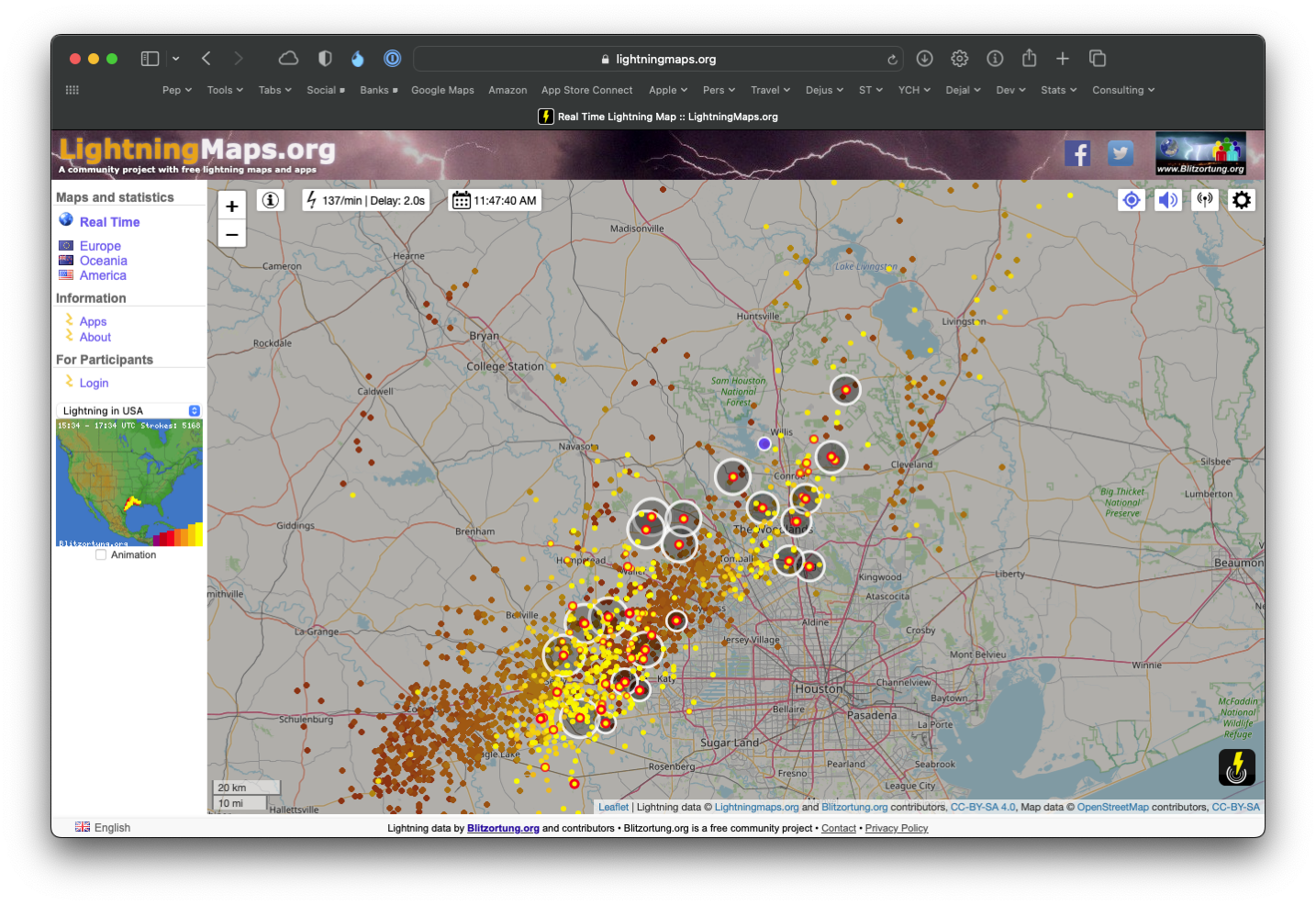Open the Europe map link

click(100, 246)
